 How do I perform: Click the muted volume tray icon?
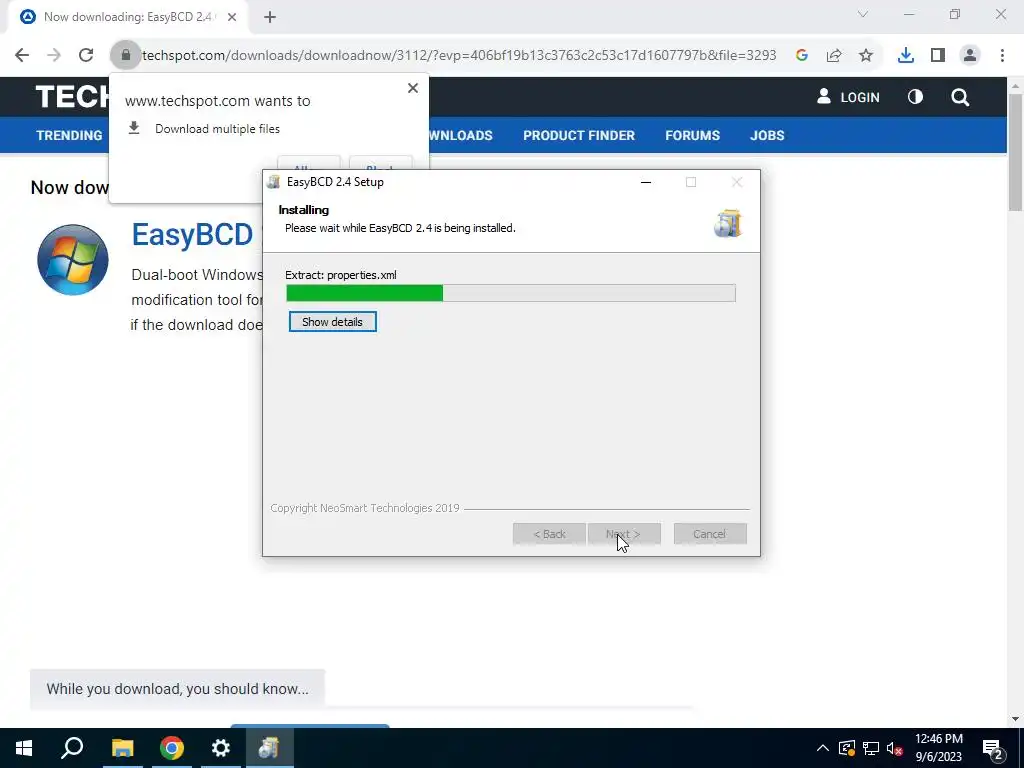click(x=895, y=748)
